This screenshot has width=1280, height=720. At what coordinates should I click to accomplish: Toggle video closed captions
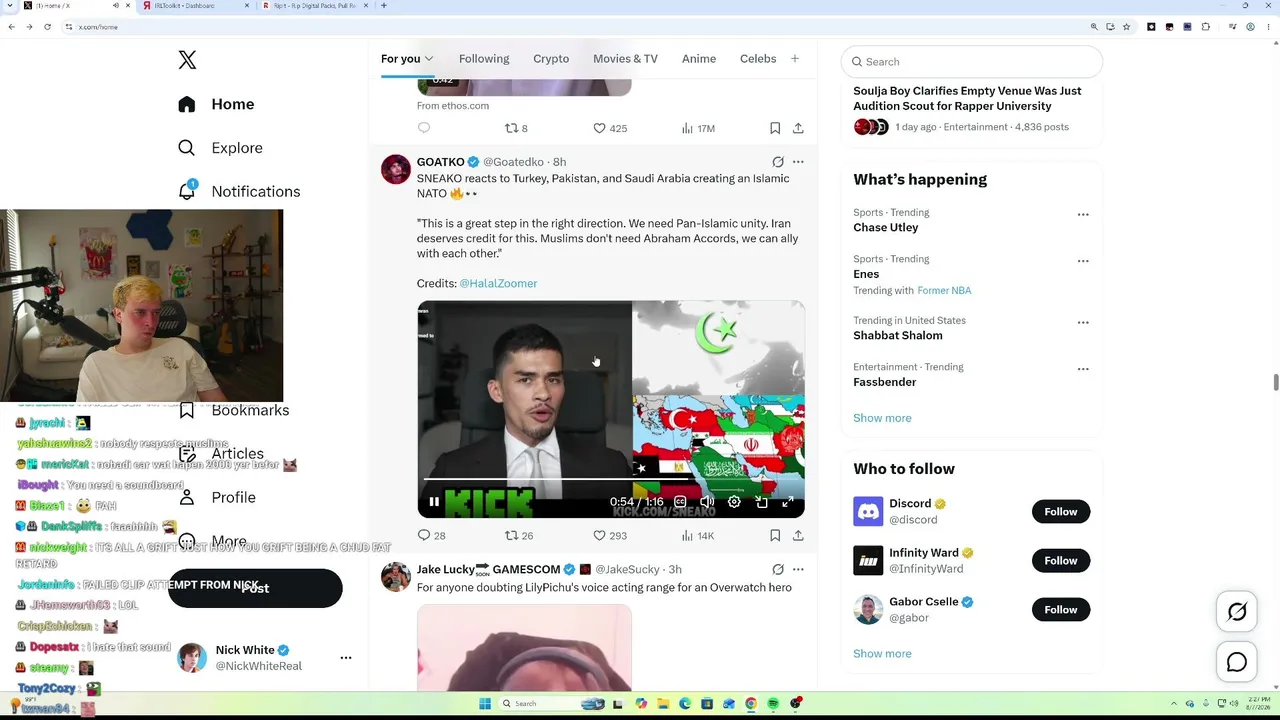680,502
